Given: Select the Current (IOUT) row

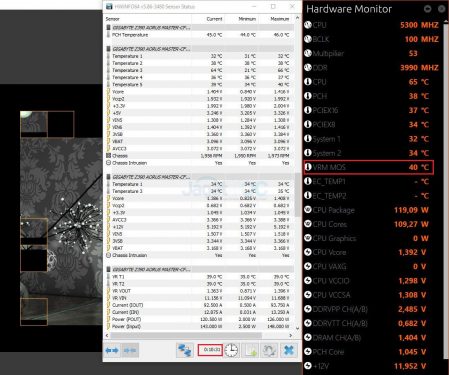Looking at the screenshot, I should [199, 305].
